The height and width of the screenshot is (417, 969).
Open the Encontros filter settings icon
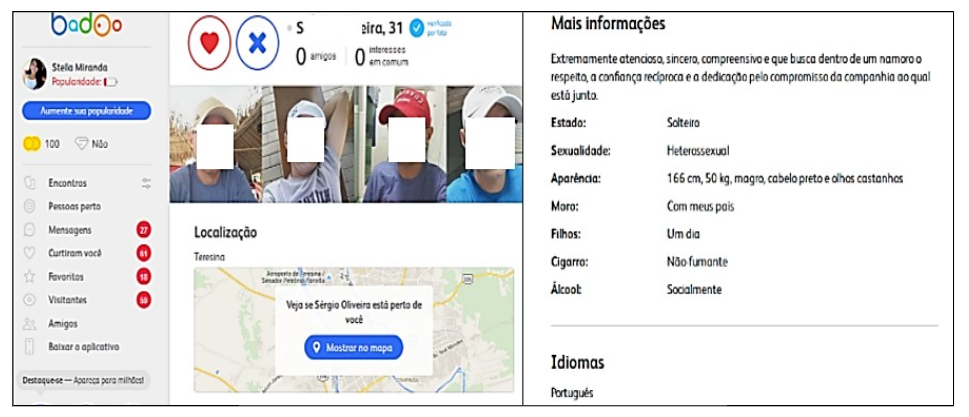point(146,183)
